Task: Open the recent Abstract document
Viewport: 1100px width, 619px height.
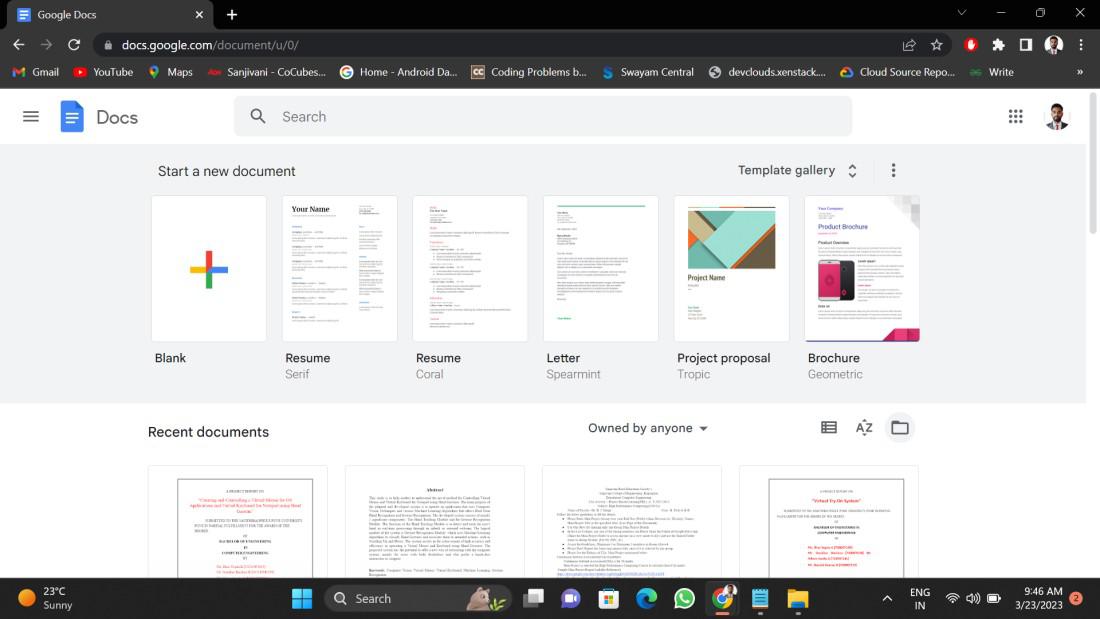Action: (435, 522)
